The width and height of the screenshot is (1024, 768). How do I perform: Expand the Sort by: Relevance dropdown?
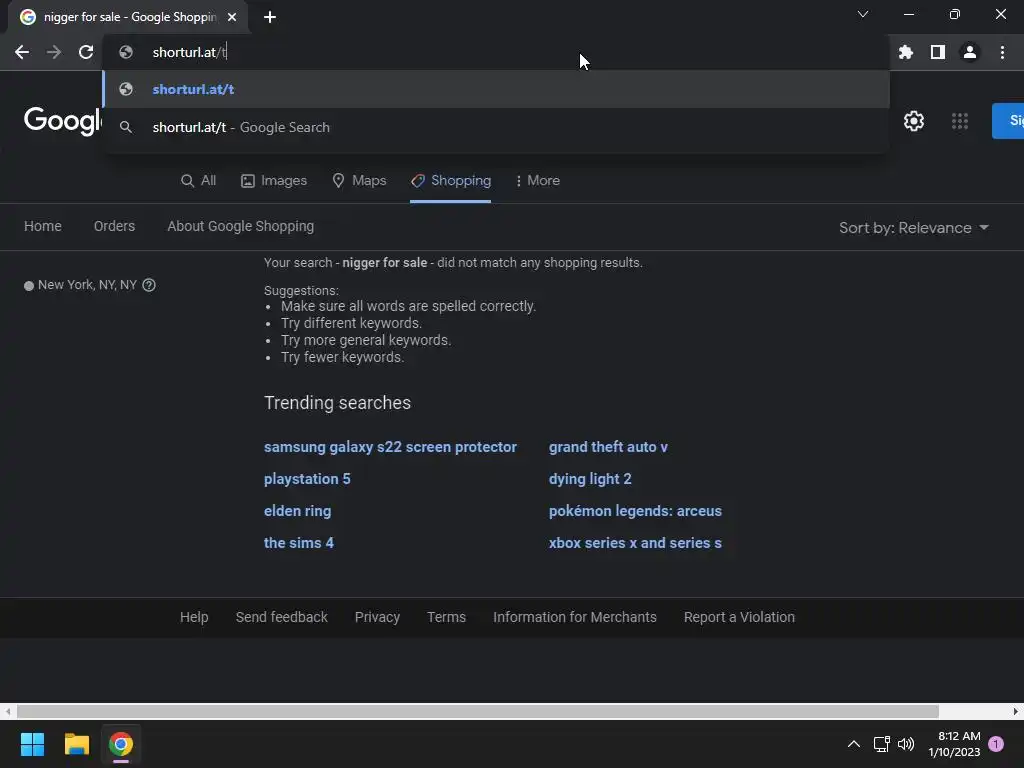(x=914, y=228)
